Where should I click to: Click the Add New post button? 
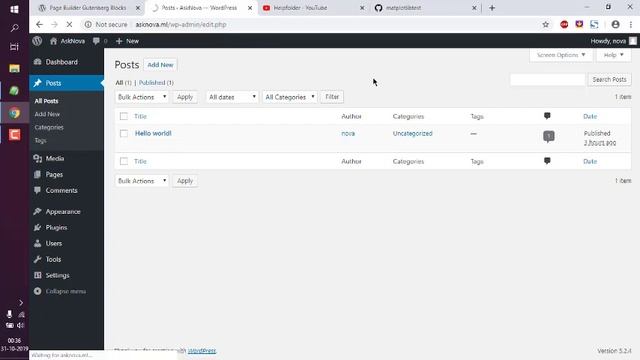coord(160,65)
